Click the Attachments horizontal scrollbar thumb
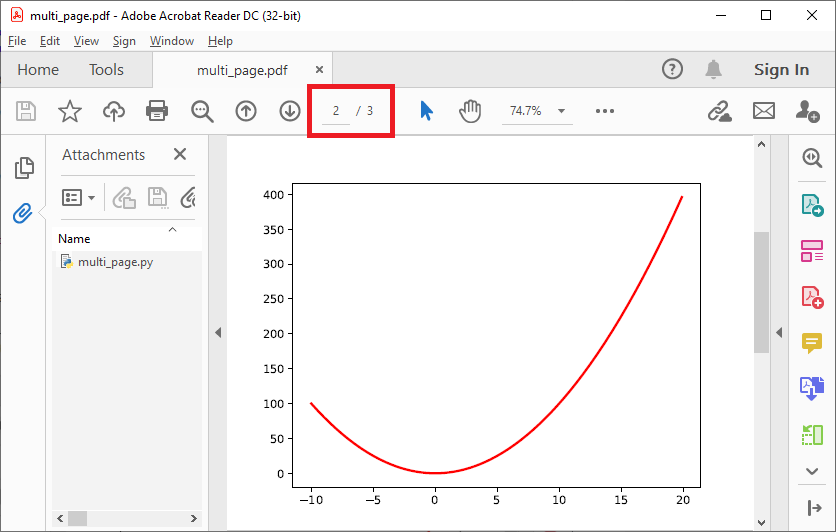Viewport: 836px width, 532px height. click(77, 518)
